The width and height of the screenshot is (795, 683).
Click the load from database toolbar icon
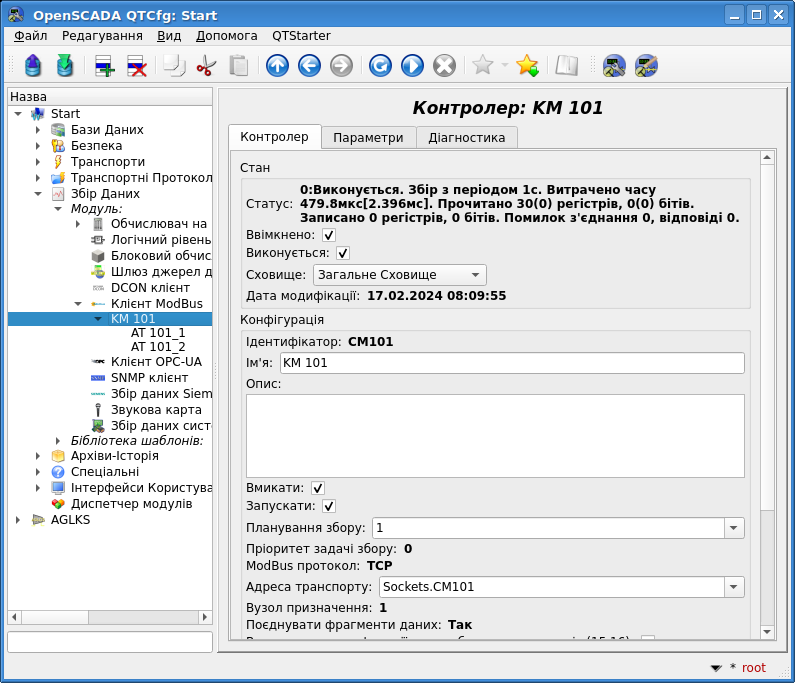click(x=33, y=66)
